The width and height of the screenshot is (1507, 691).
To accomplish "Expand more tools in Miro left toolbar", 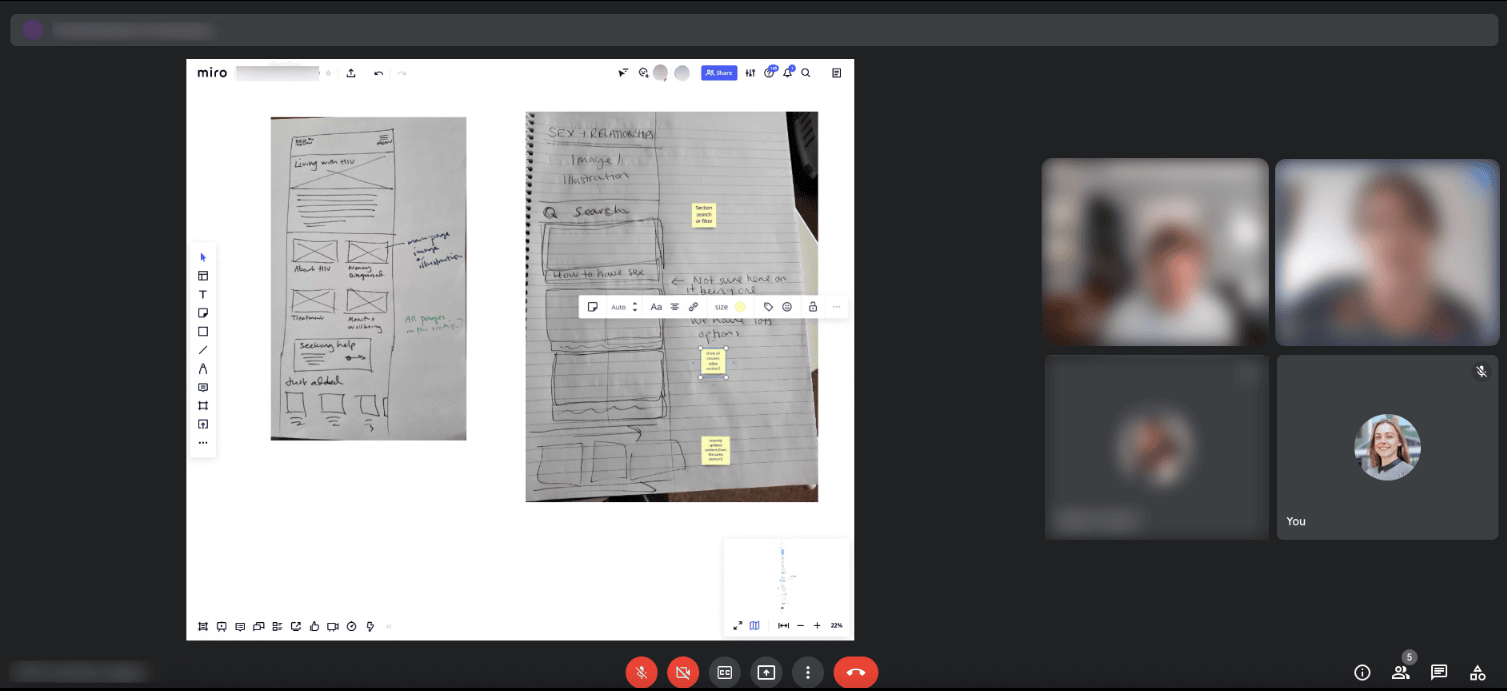I will (x=203, y=443).
